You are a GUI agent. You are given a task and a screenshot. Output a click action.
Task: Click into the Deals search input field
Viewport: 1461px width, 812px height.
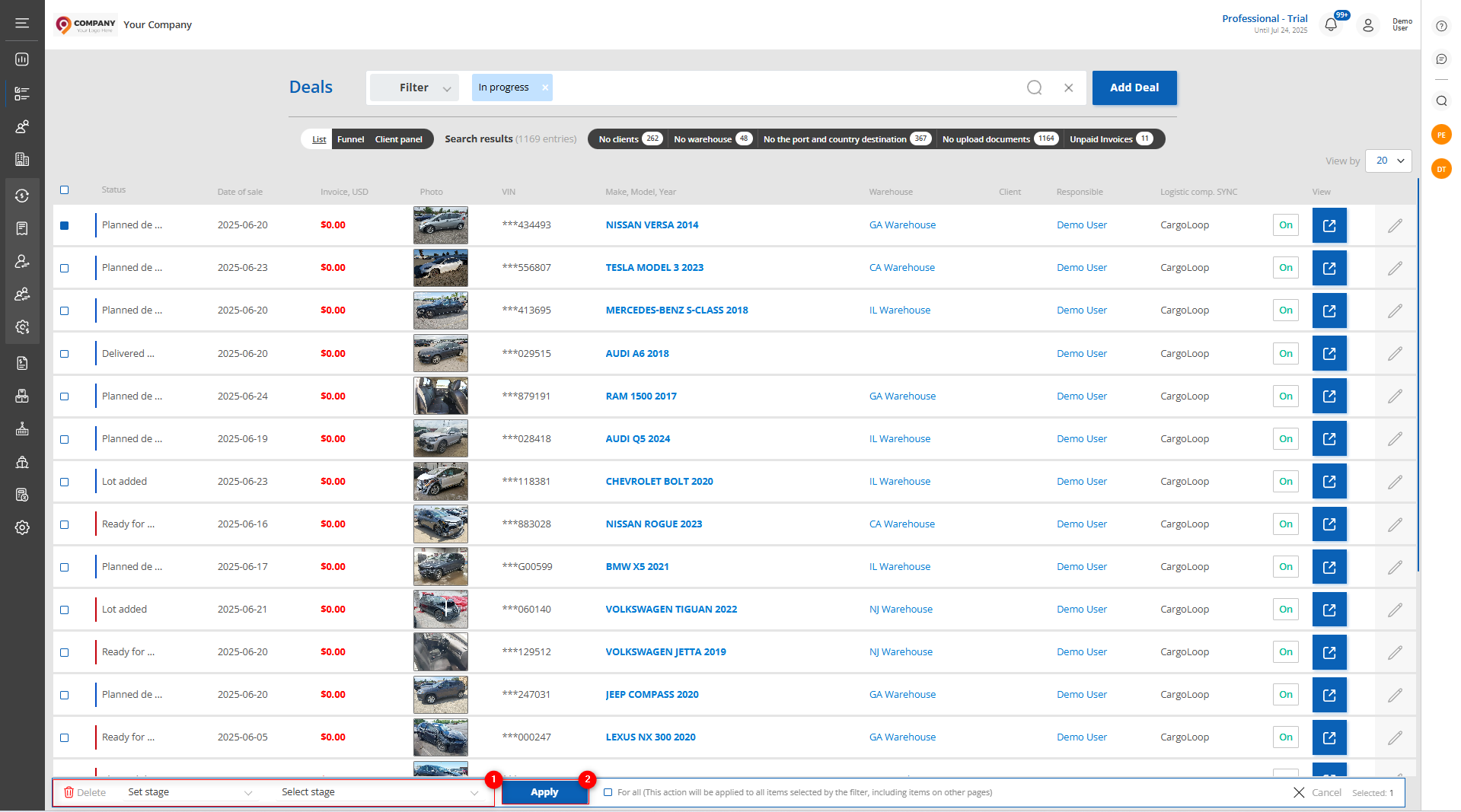coord(784,88)
